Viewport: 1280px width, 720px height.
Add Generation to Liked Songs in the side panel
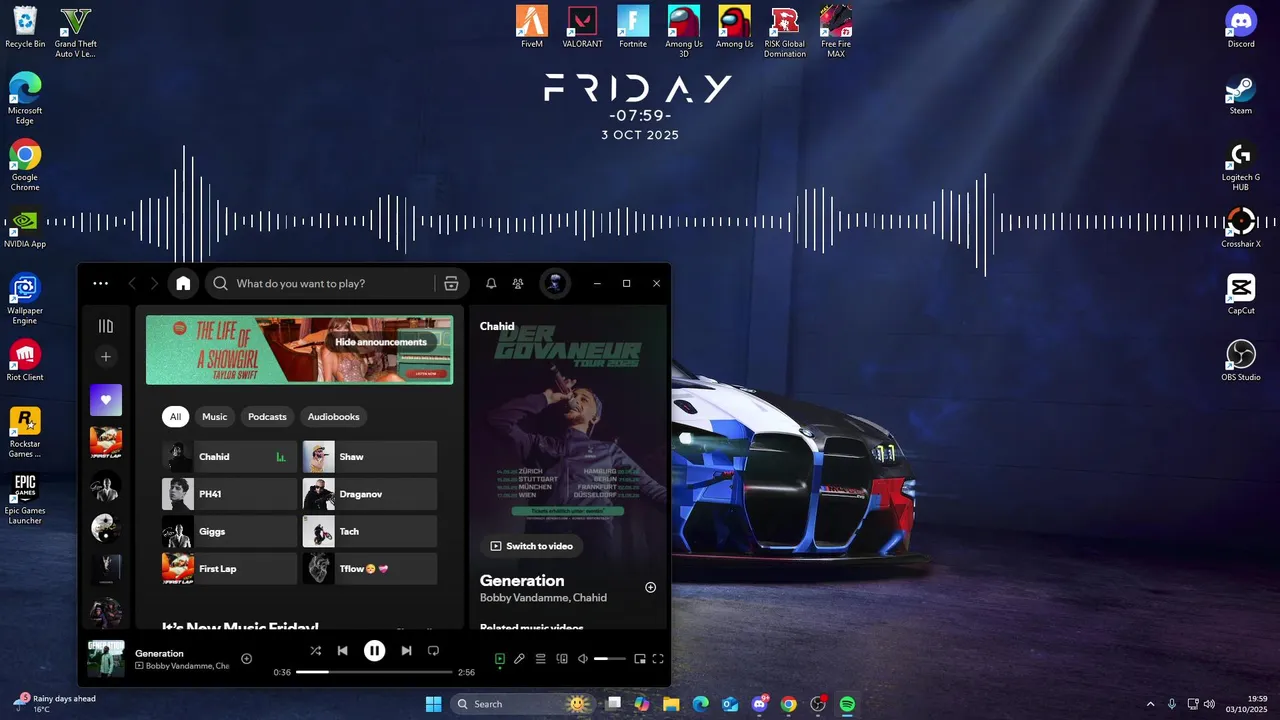tap(650, 587)
